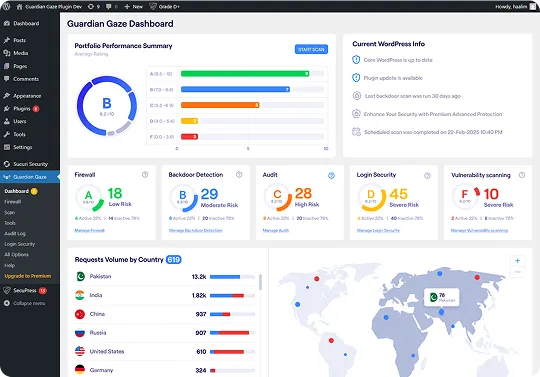Click the Pakistan tooltip on the map
The width and height of the screenshot is (540, 377).
pyautogui.click(x=442, y=297)
